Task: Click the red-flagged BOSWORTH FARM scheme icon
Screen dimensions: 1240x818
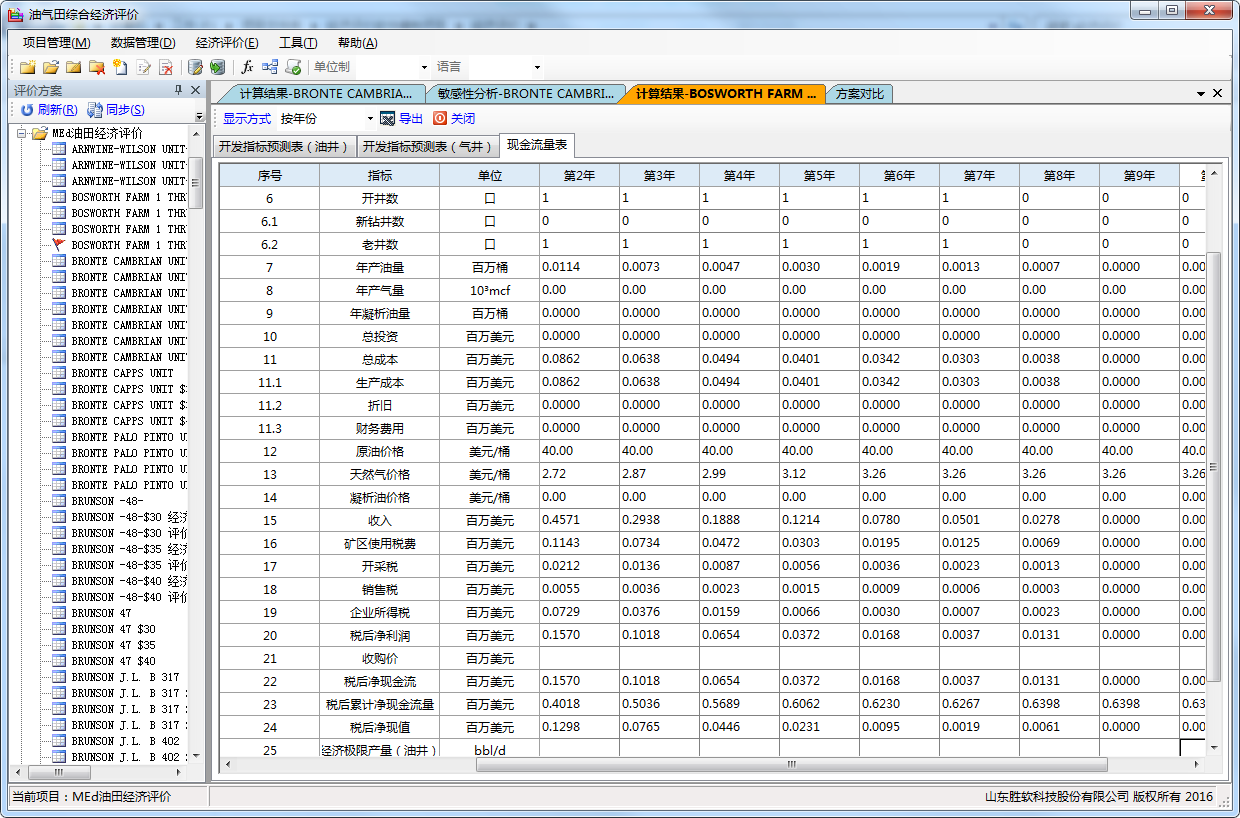Action: point(59,245)
